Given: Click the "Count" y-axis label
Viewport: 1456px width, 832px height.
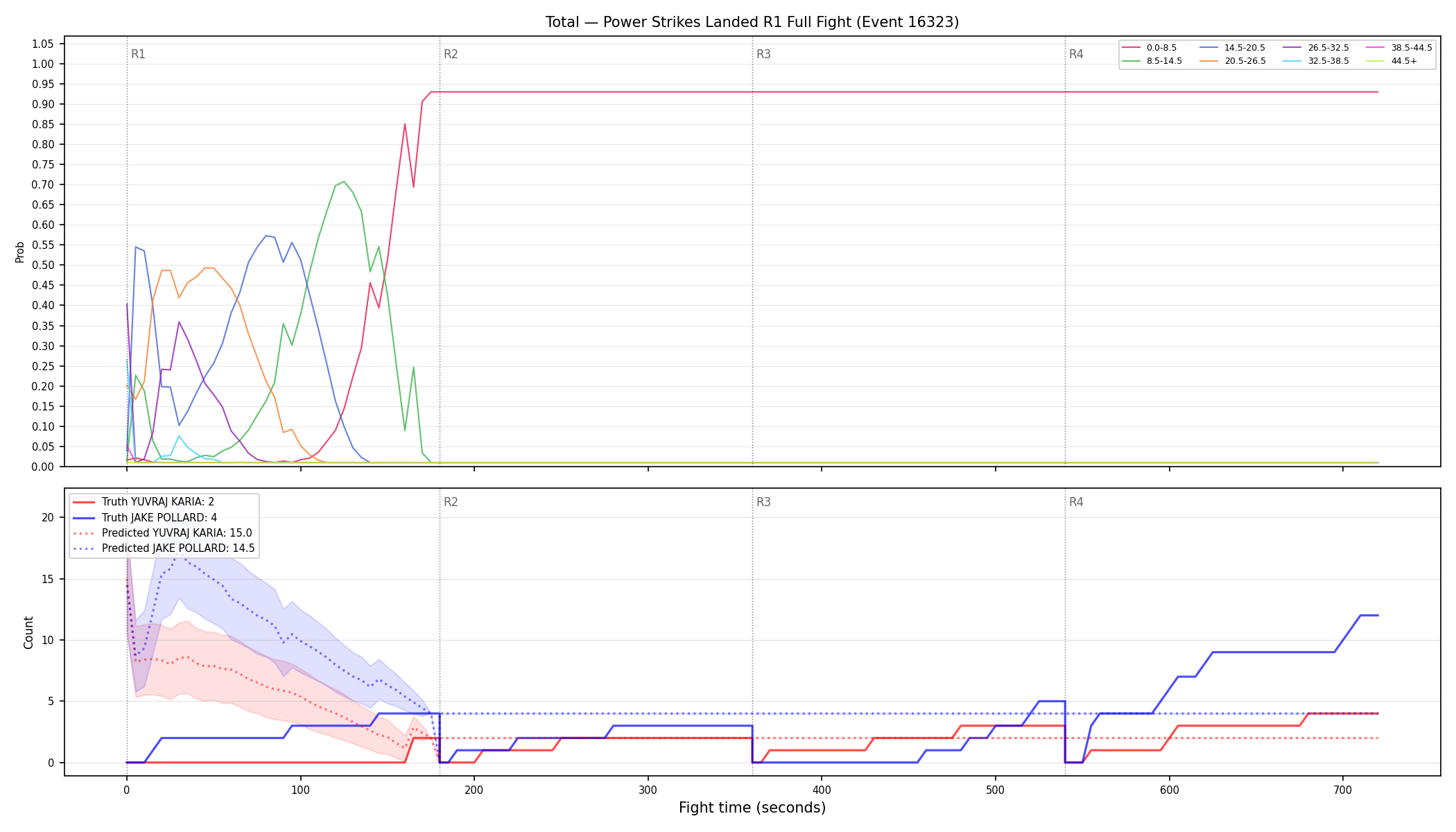Looking at the screenshot, I should click(x=28, y=632).
